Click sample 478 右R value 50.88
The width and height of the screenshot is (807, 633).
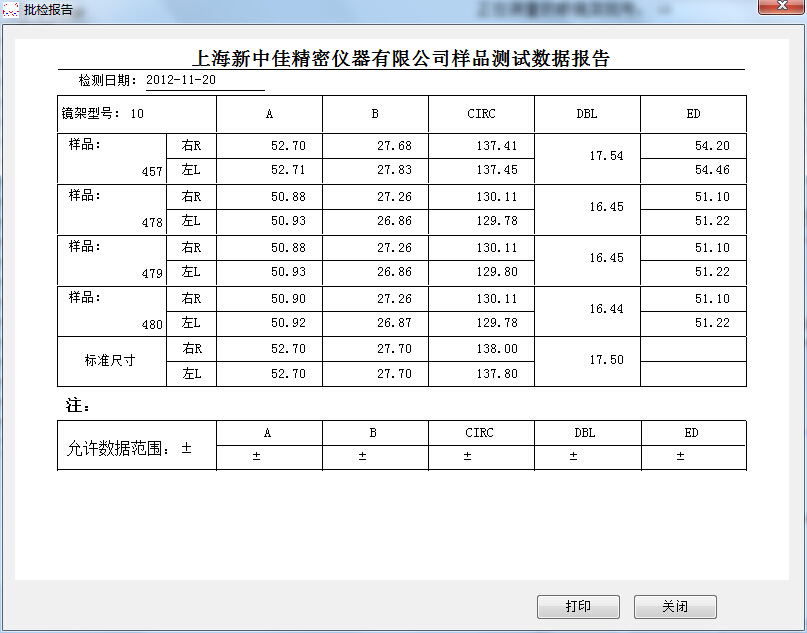pos(288,197)
